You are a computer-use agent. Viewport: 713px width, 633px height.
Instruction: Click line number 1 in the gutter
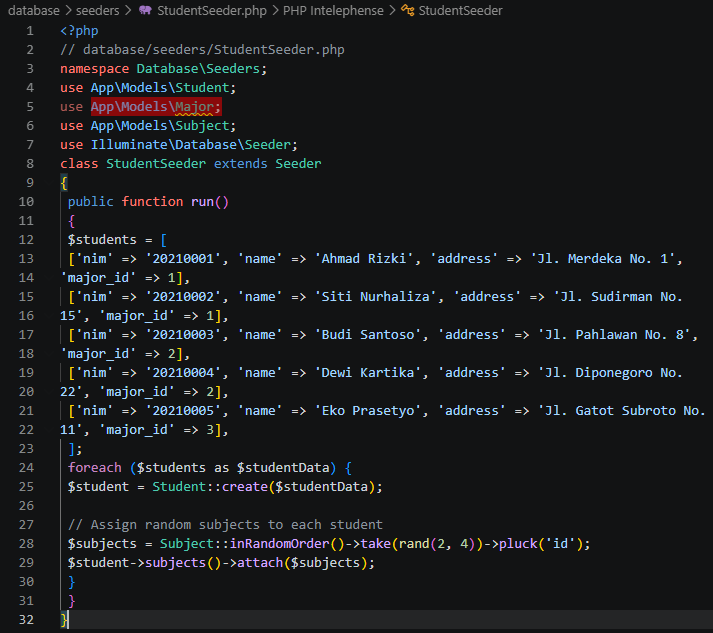click(30, 31)
